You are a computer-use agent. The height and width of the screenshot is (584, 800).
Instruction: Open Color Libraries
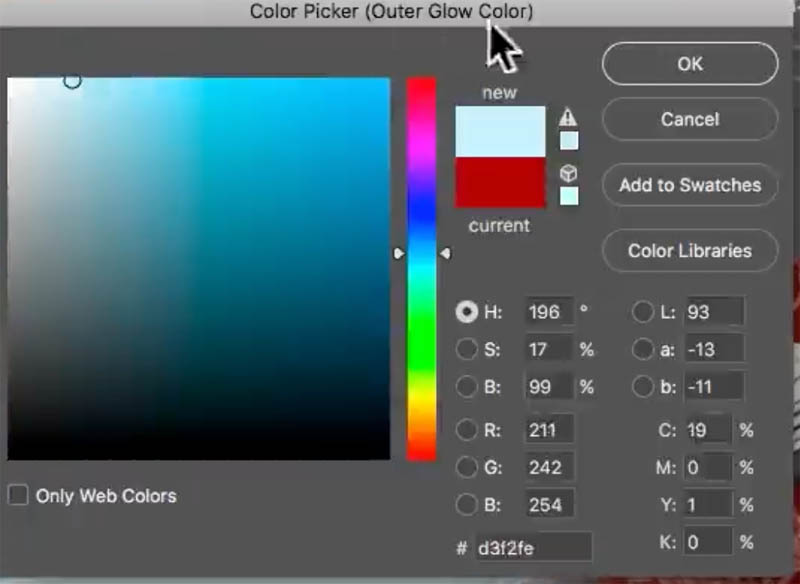coord(689,251)
